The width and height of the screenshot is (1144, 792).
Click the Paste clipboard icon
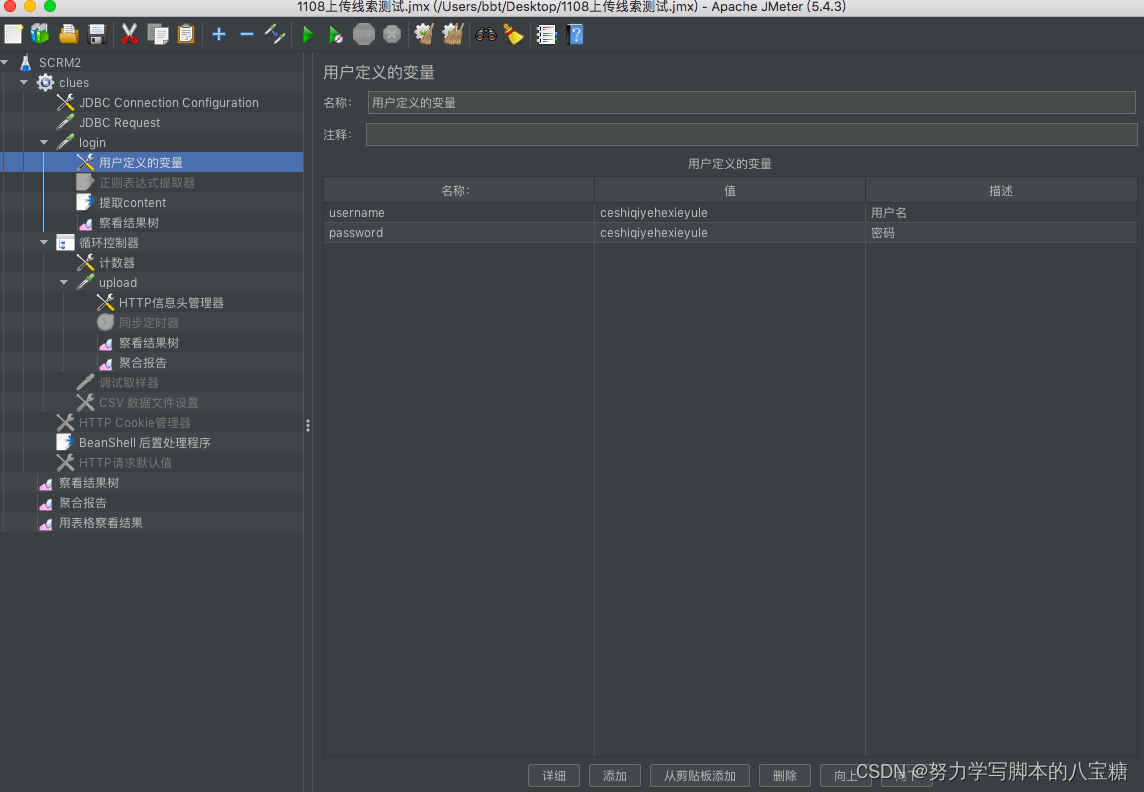[186, 34]
